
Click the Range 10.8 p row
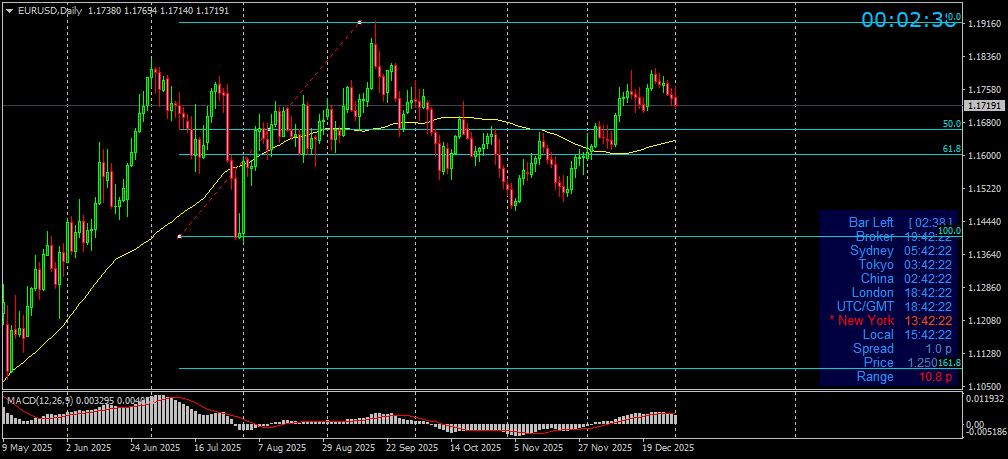[904, 377]
